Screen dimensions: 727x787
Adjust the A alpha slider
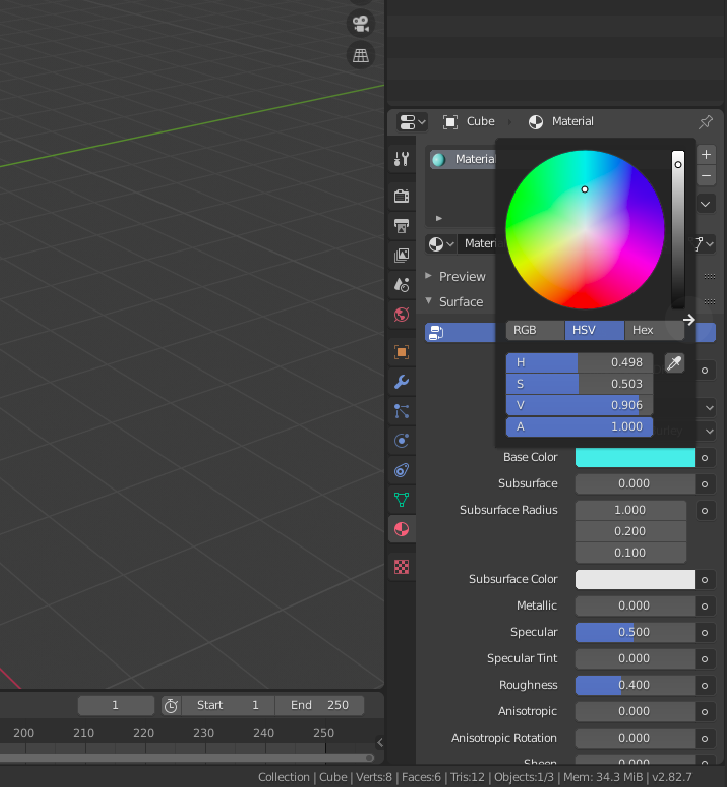point(579,427)
